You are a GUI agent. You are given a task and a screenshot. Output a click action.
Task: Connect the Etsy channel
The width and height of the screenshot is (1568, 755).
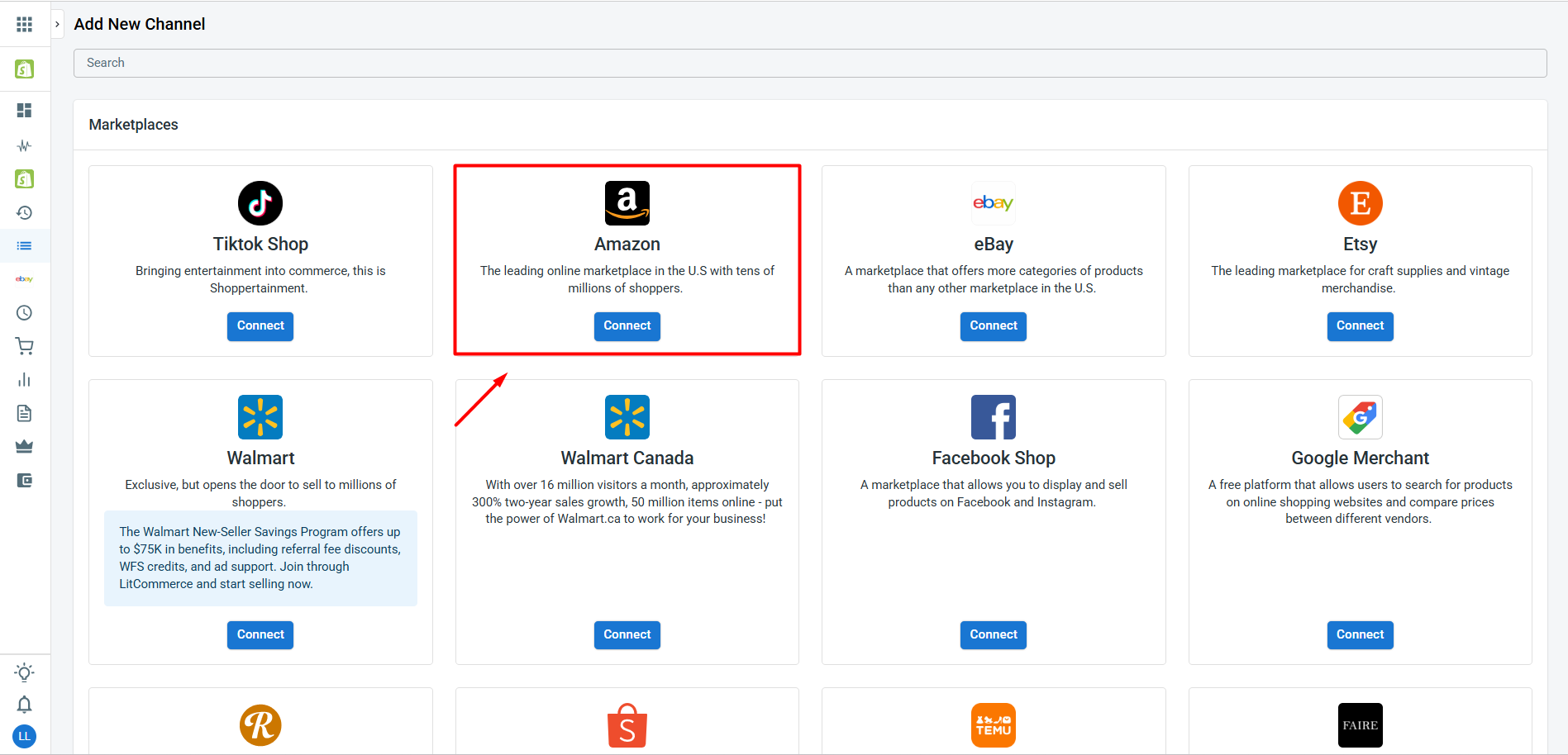pyautogui.click(x=1361, y=326)
